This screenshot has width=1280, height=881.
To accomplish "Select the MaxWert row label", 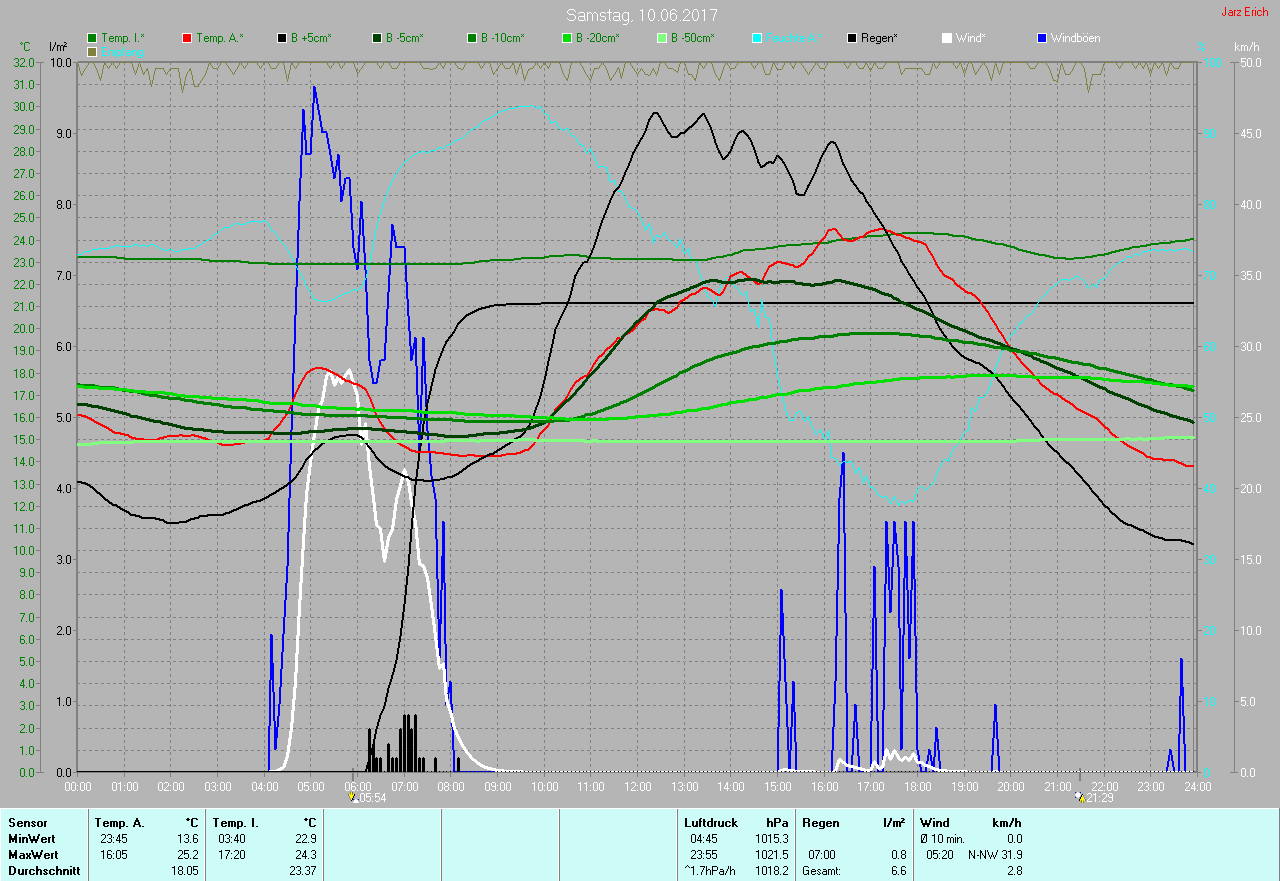I will click(x=33, y=855).
